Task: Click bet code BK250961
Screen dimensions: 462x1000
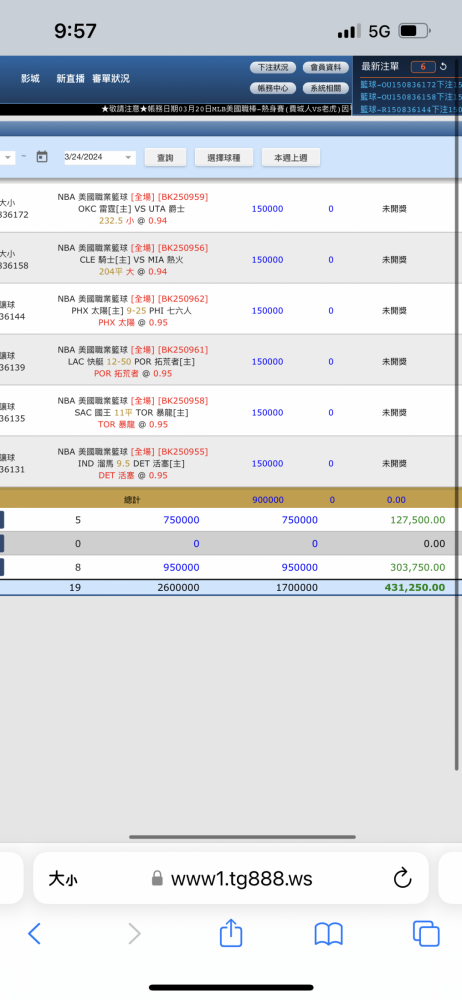Action: point(183,349)
